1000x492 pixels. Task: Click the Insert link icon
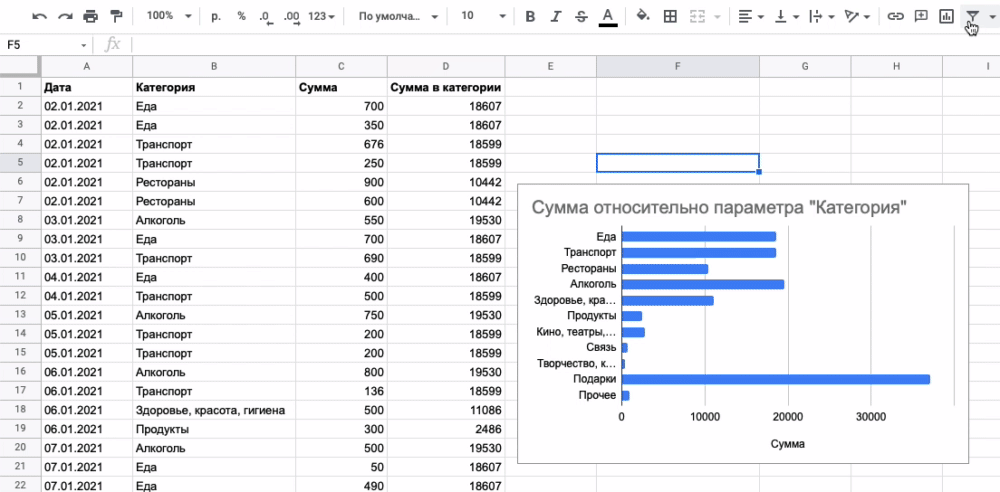[x=896, y=17]
